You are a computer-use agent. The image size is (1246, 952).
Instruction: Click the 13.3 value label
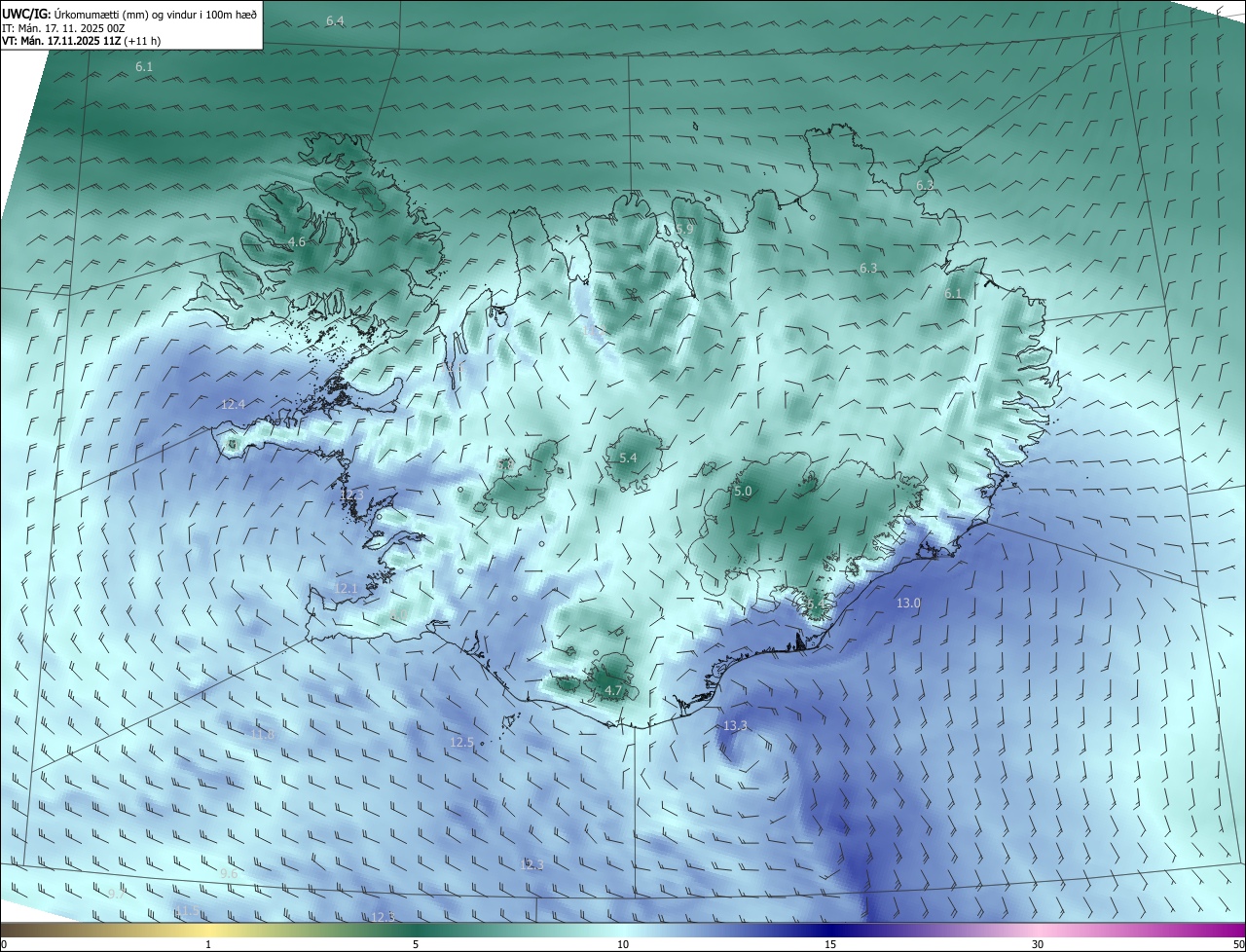click(x=736, y=725)
